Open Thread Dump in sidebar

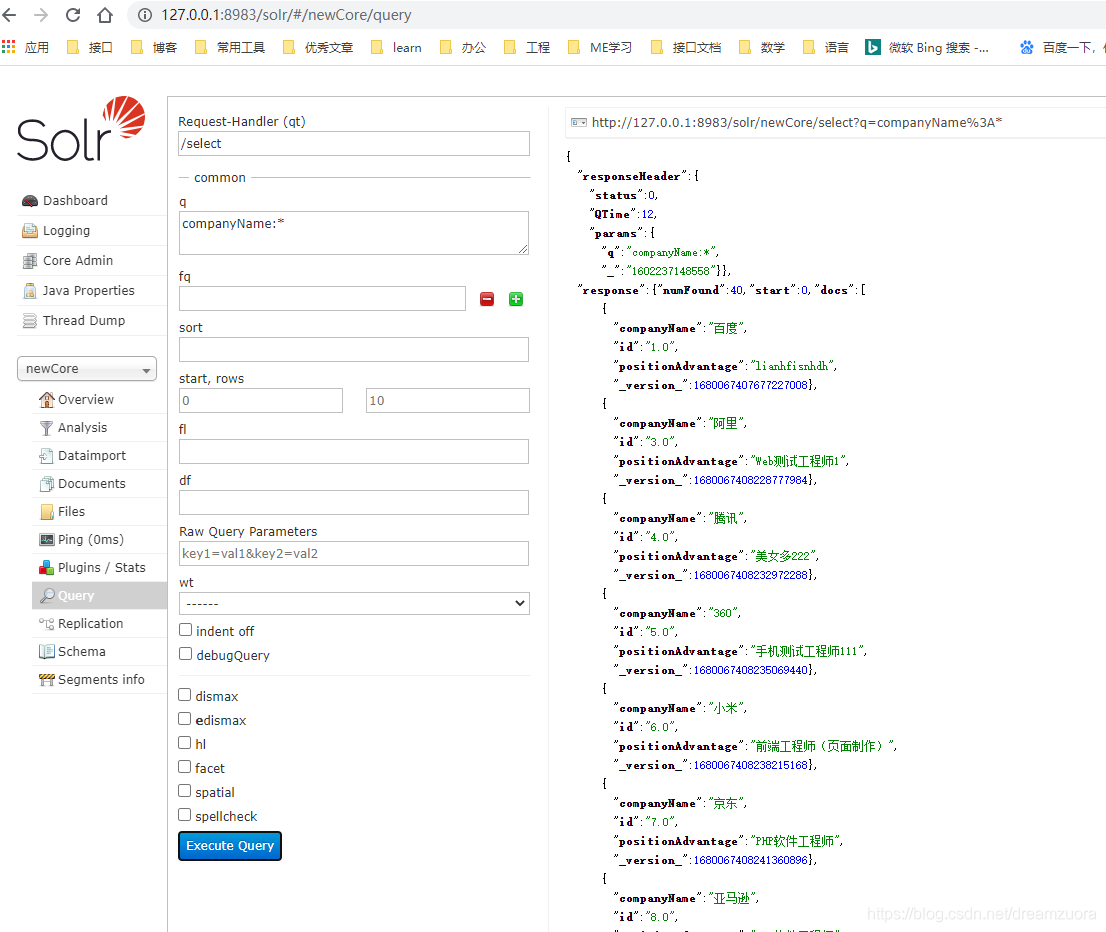point(92,321)
